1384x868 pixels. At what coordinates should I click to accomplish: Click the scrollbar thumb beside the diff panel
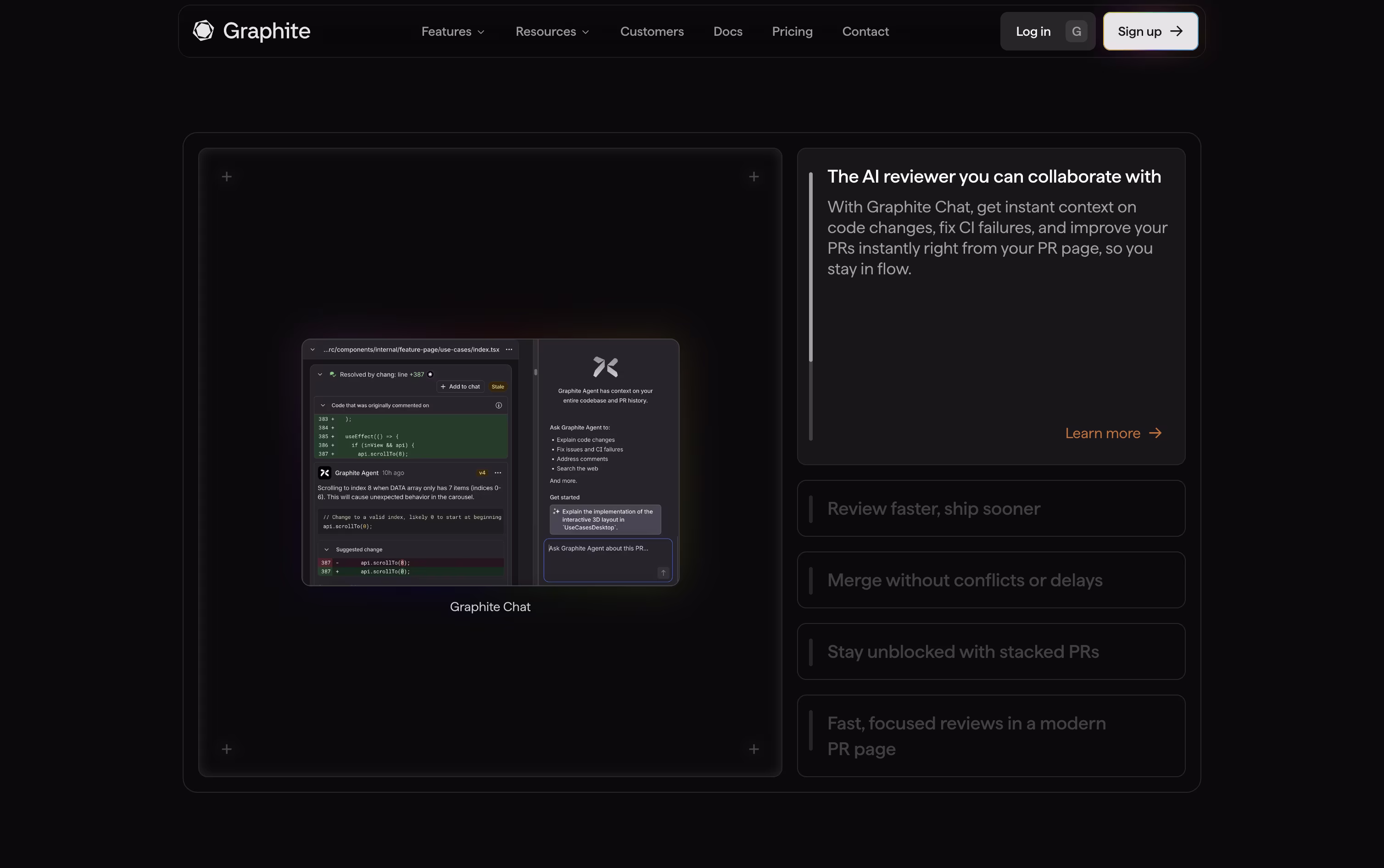(x=536, y=372)
